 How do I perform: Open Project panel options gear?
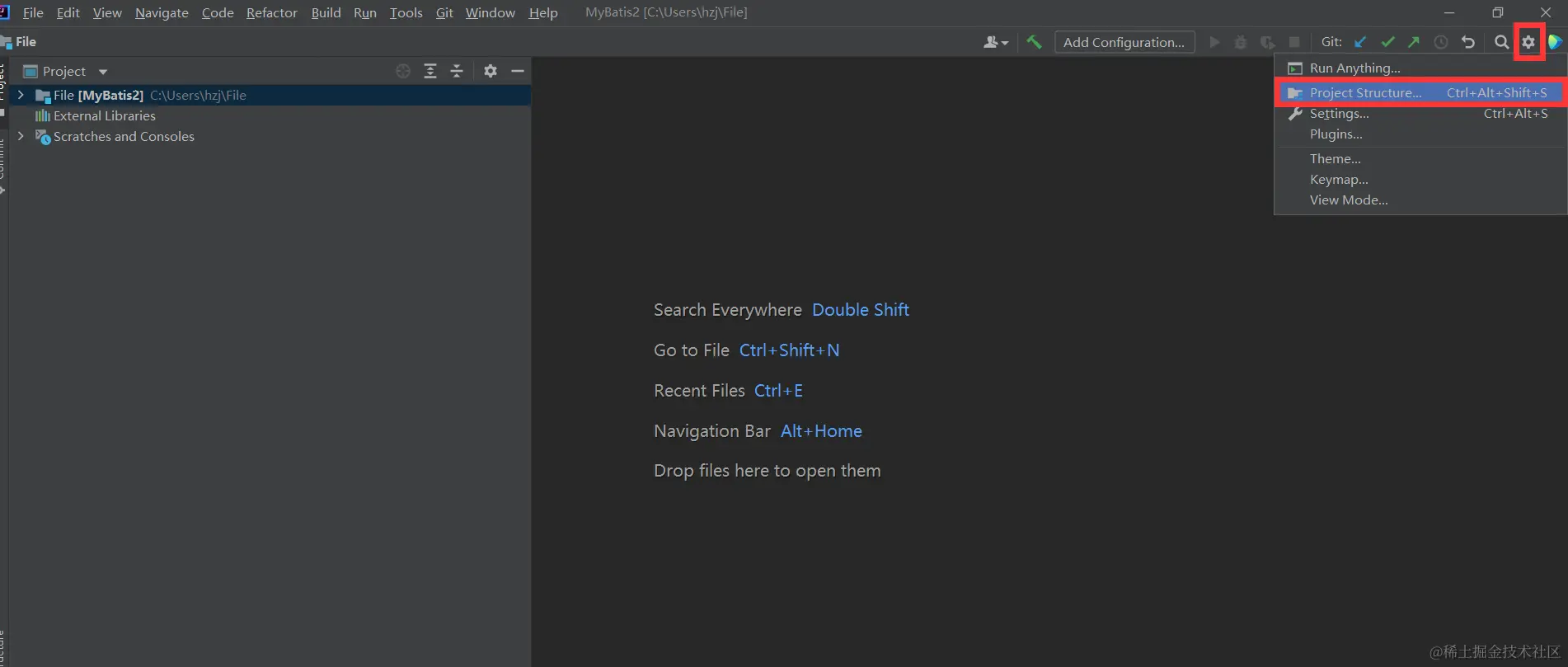coord(491,71)
